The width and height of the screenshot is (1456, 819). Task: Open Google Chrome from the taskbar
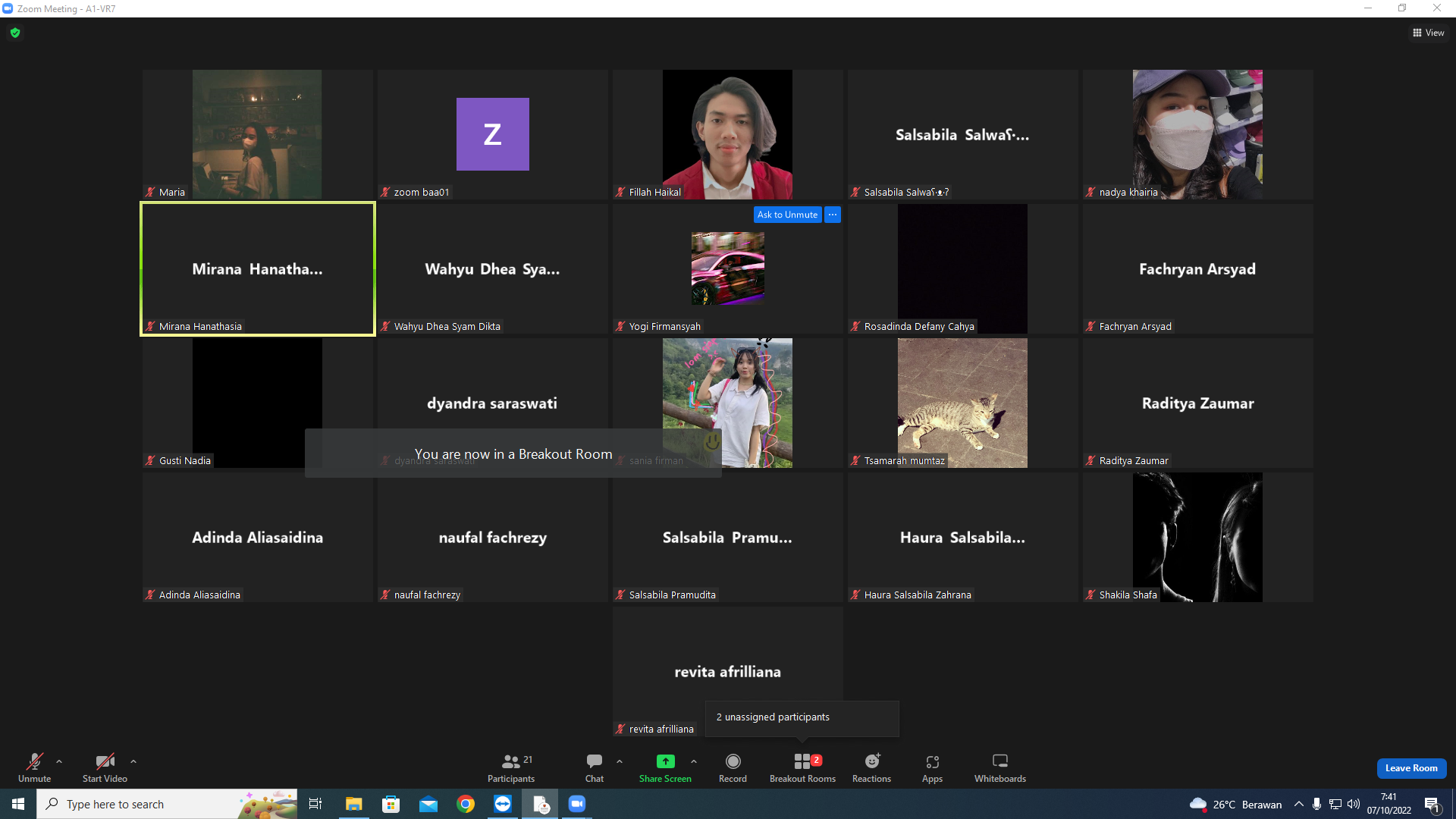[466, 804]
